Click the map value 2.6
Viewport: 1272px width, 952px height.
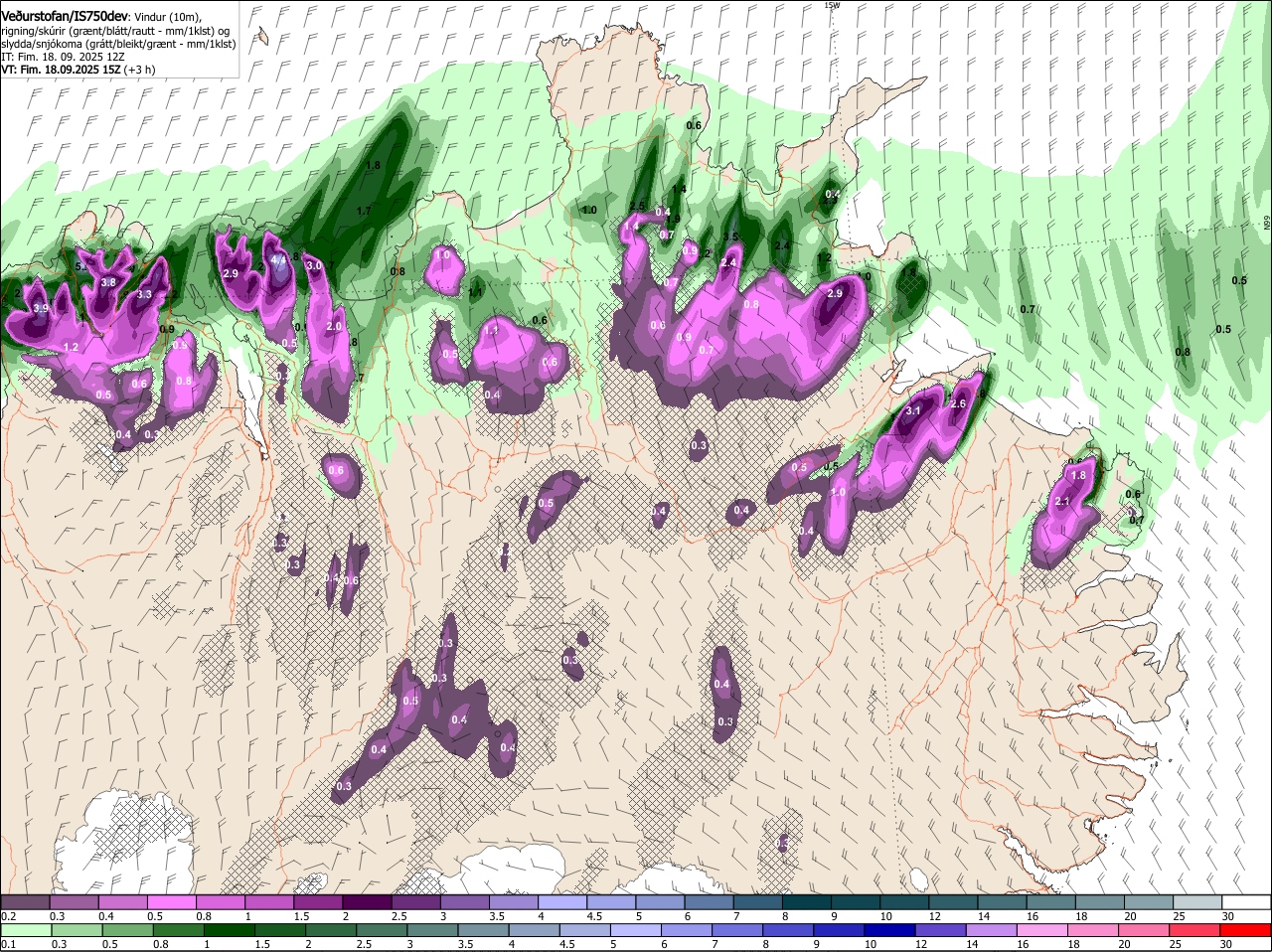coord(958,403)
